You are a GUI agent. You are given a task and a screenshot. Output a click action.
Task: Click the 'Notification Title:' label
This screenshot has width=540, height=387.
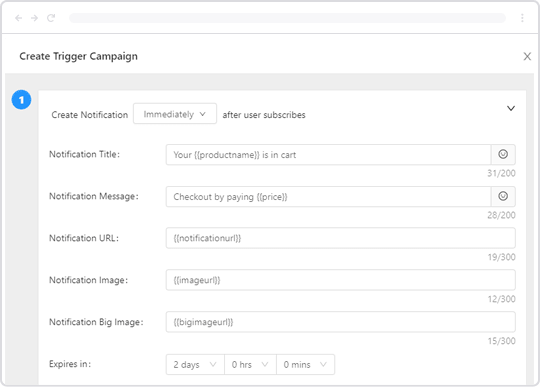coord(84,154)
